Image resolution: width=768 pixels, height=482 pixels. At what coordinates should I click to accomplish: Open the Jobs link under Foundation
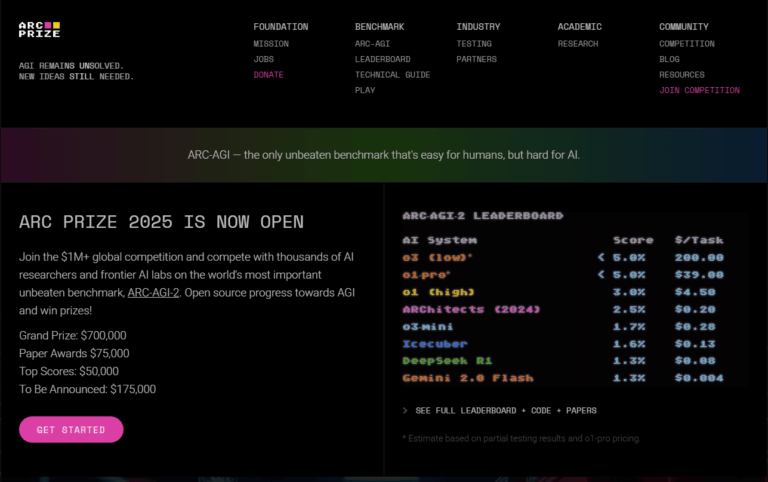tap(264, 59)
